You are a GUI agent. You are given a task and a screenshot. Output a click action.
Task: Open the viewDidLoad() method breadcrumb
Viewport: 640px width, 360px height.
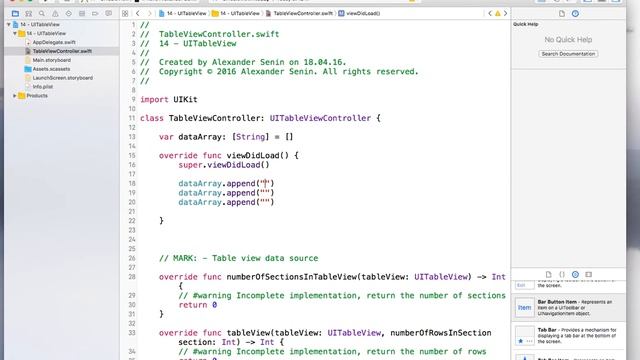[x=359, y=13]
